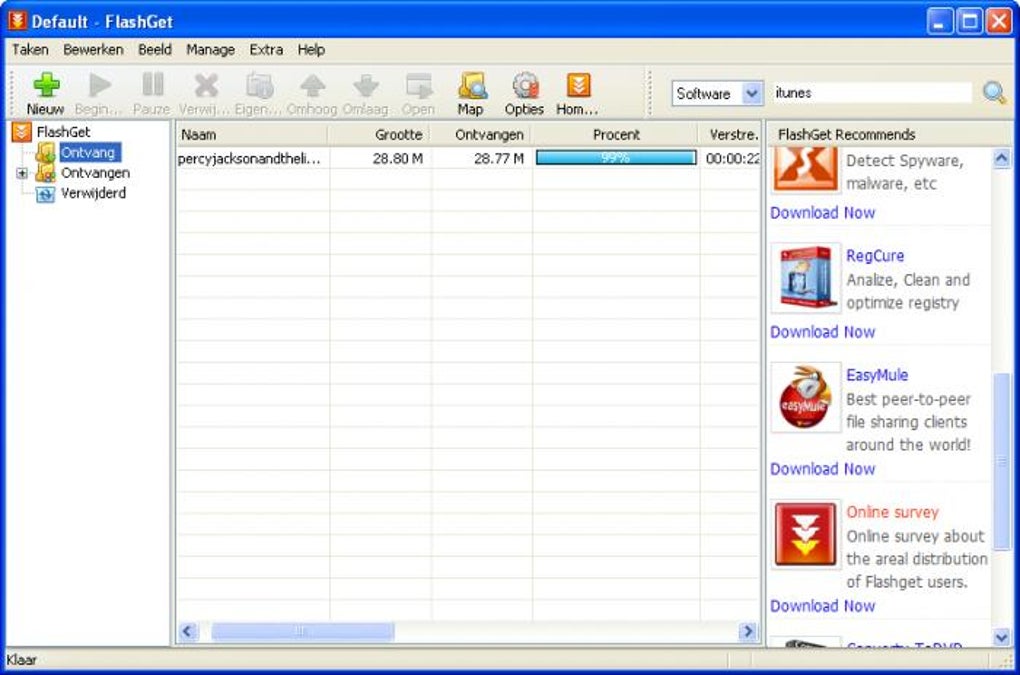Open the Taken menu

30,49
